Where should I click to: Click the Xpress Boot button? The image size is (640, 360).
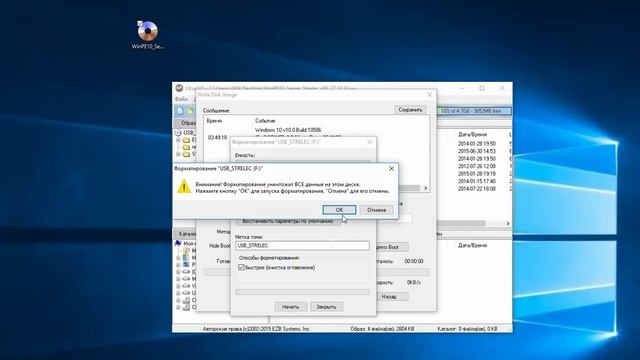click(388, 247)
